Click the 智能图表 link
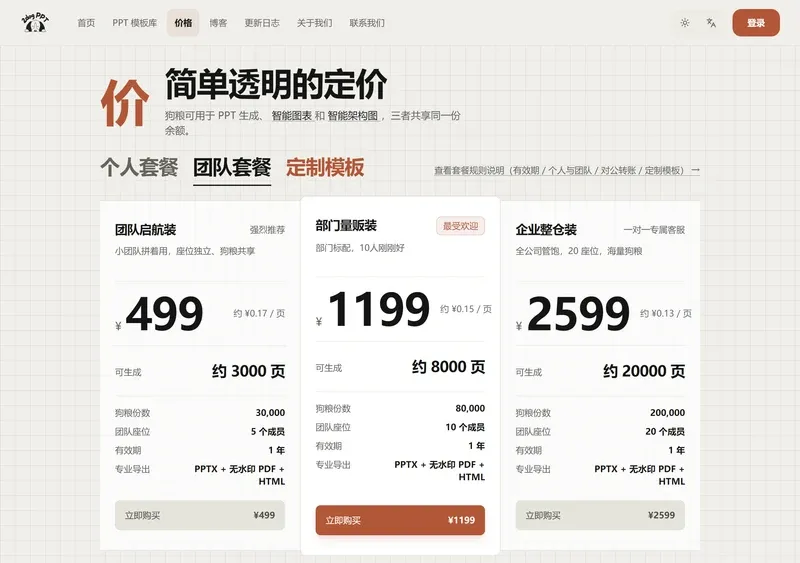Viewport: 800px width, 563px height. 291,116
